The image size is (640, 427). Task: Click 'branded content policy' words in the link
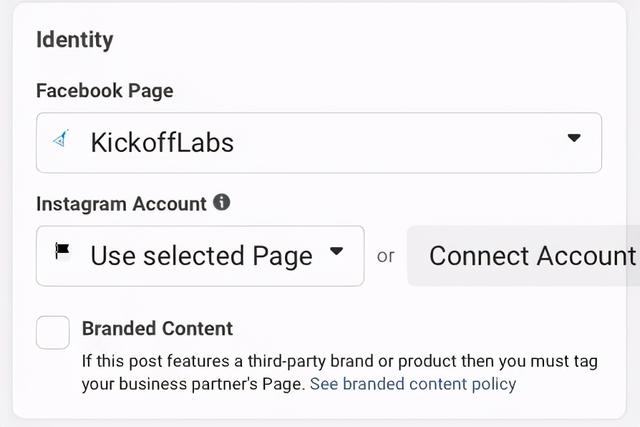(x=430, y=384)
